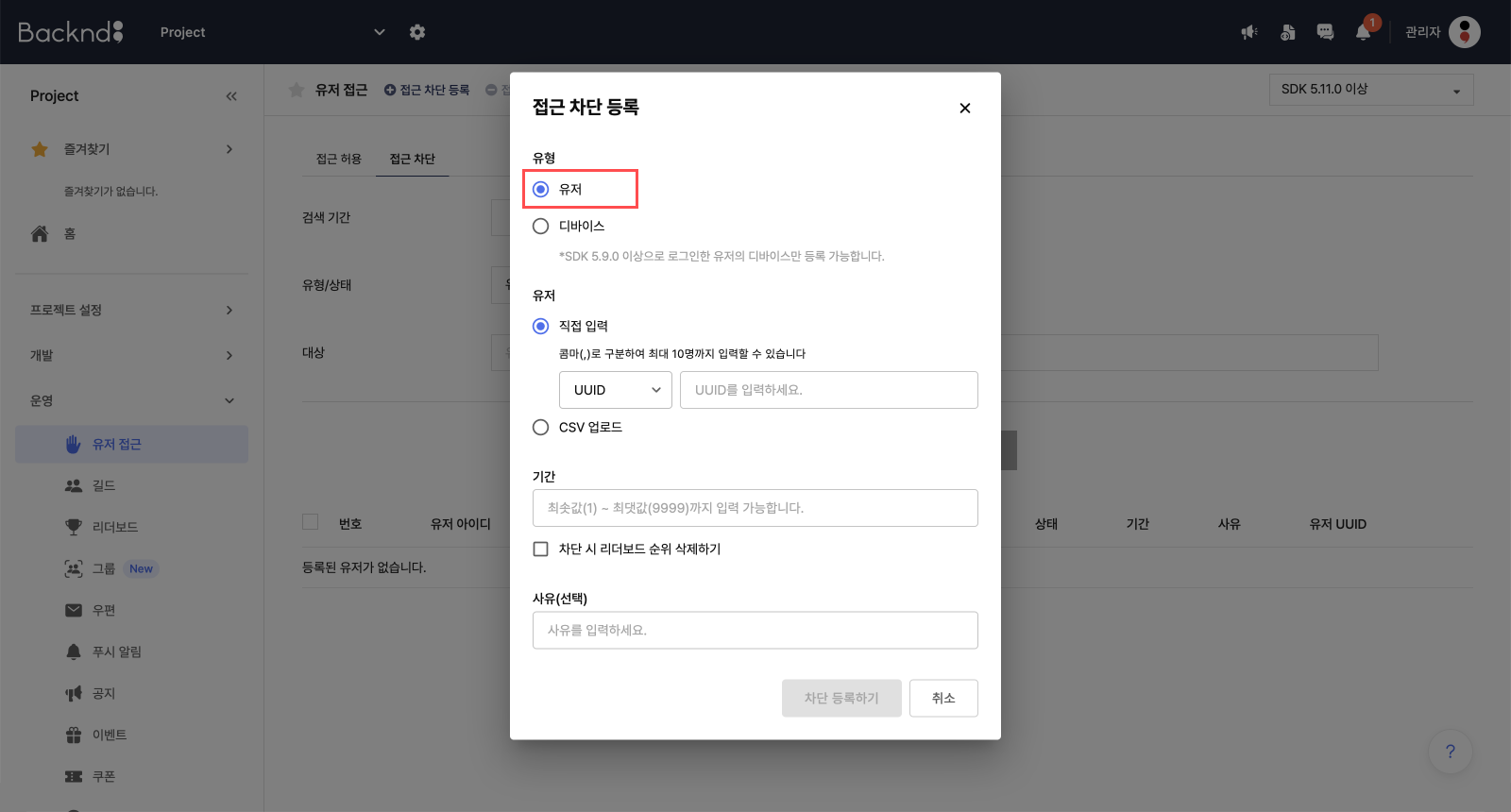Open the chat support icon in header

[x=1325, y=32]
